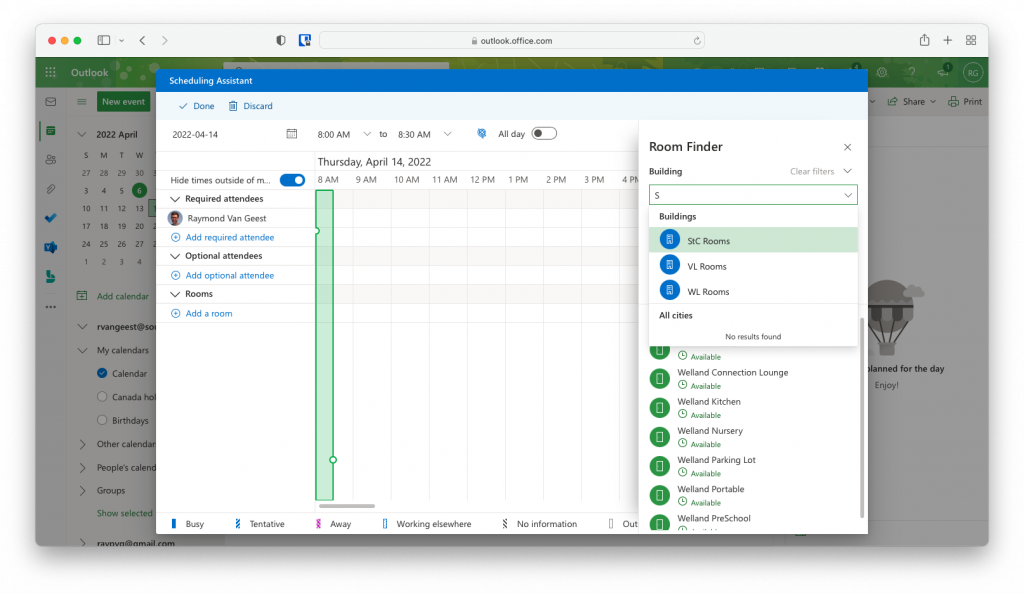Click the horizontal timeline scrollbar
The height and width of the screenshot is (593, 1024).
point(346,506)
